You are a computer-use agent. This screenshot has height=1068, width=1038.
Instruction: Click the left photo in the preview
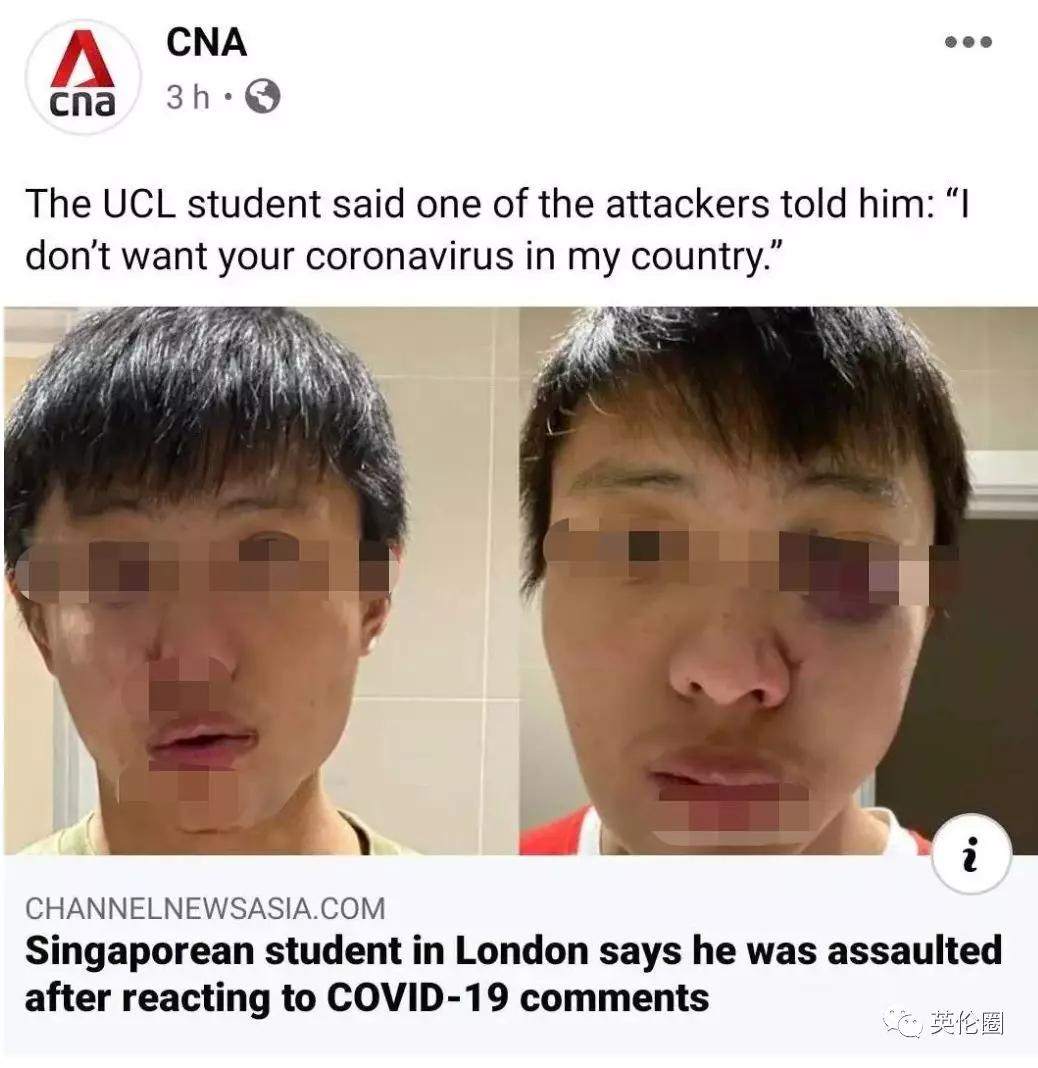pos(260,580)
